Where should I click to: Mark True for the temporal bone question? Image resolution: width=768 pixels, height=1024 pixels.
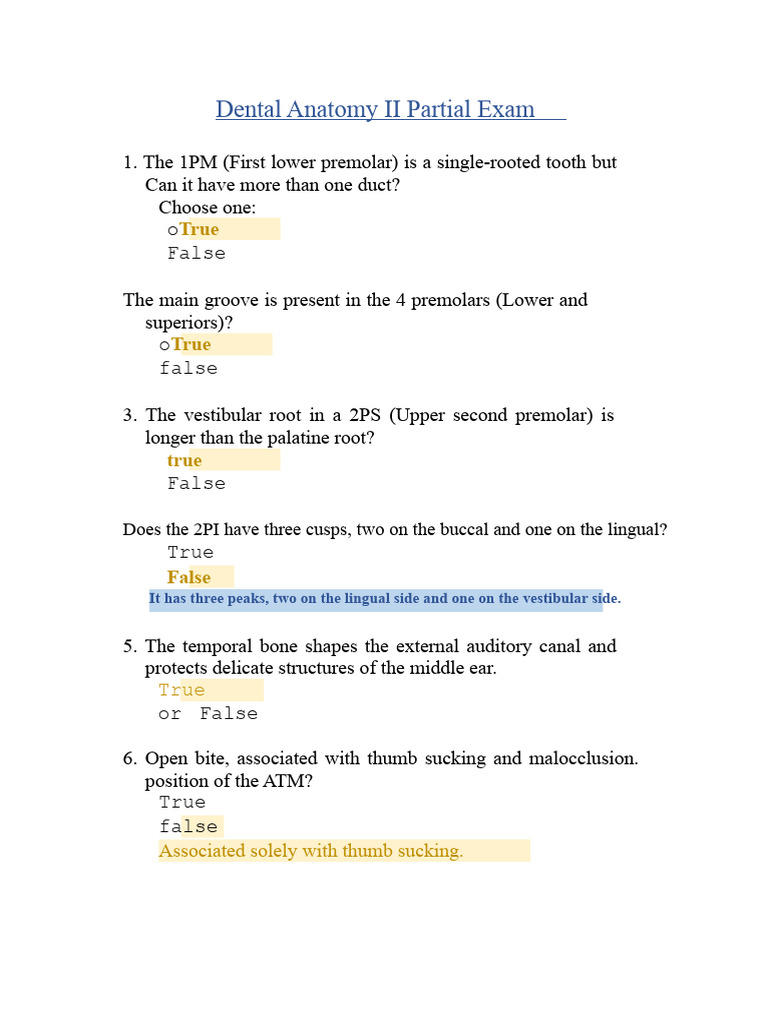[x=181, y=690]
